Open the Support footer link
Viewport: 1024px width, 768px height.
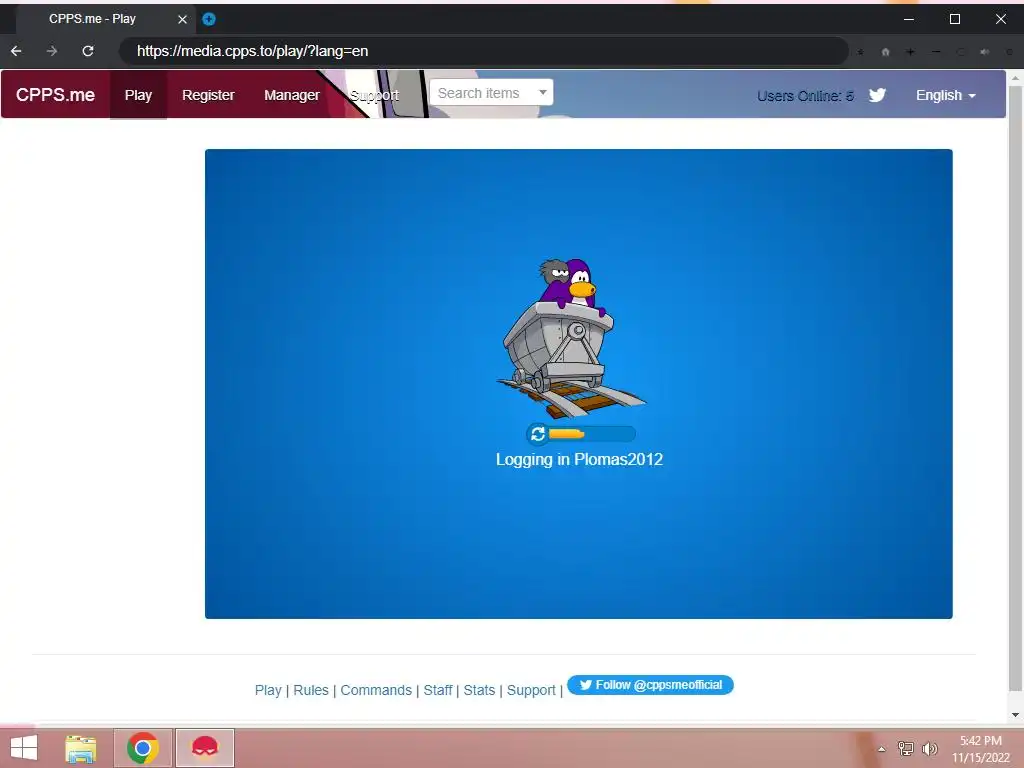tap(531, 690)
